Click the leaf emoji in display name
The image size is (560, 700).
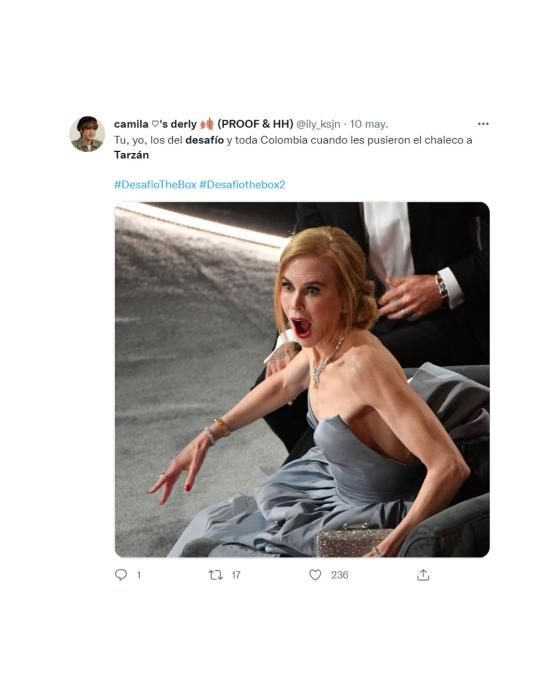(207, 124)
